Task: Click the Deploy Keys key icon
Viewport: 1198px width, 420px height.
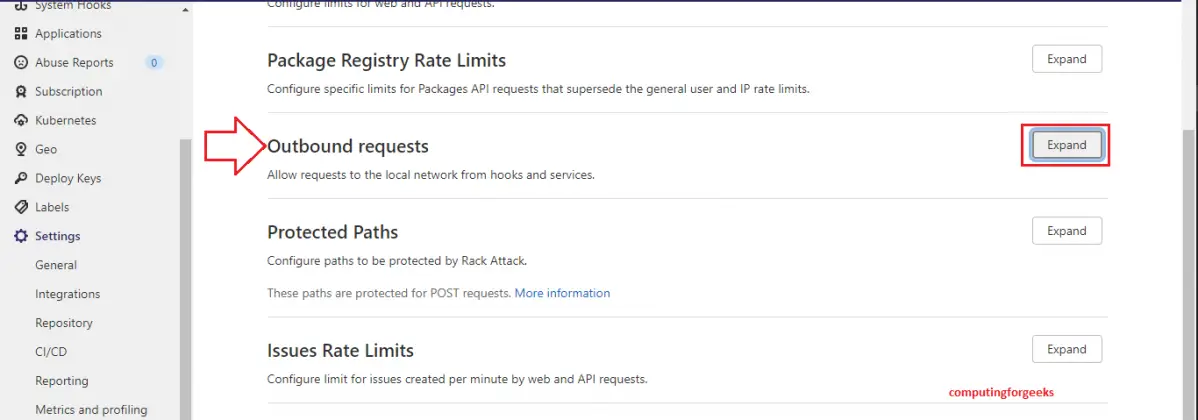Action: point(21,178)
